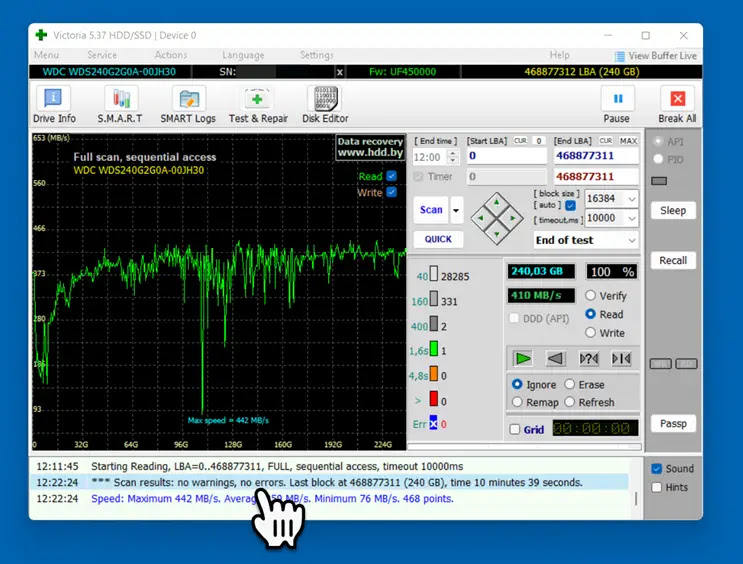Select the Refresh radio option
743x564 pixels.
(570, 402)
